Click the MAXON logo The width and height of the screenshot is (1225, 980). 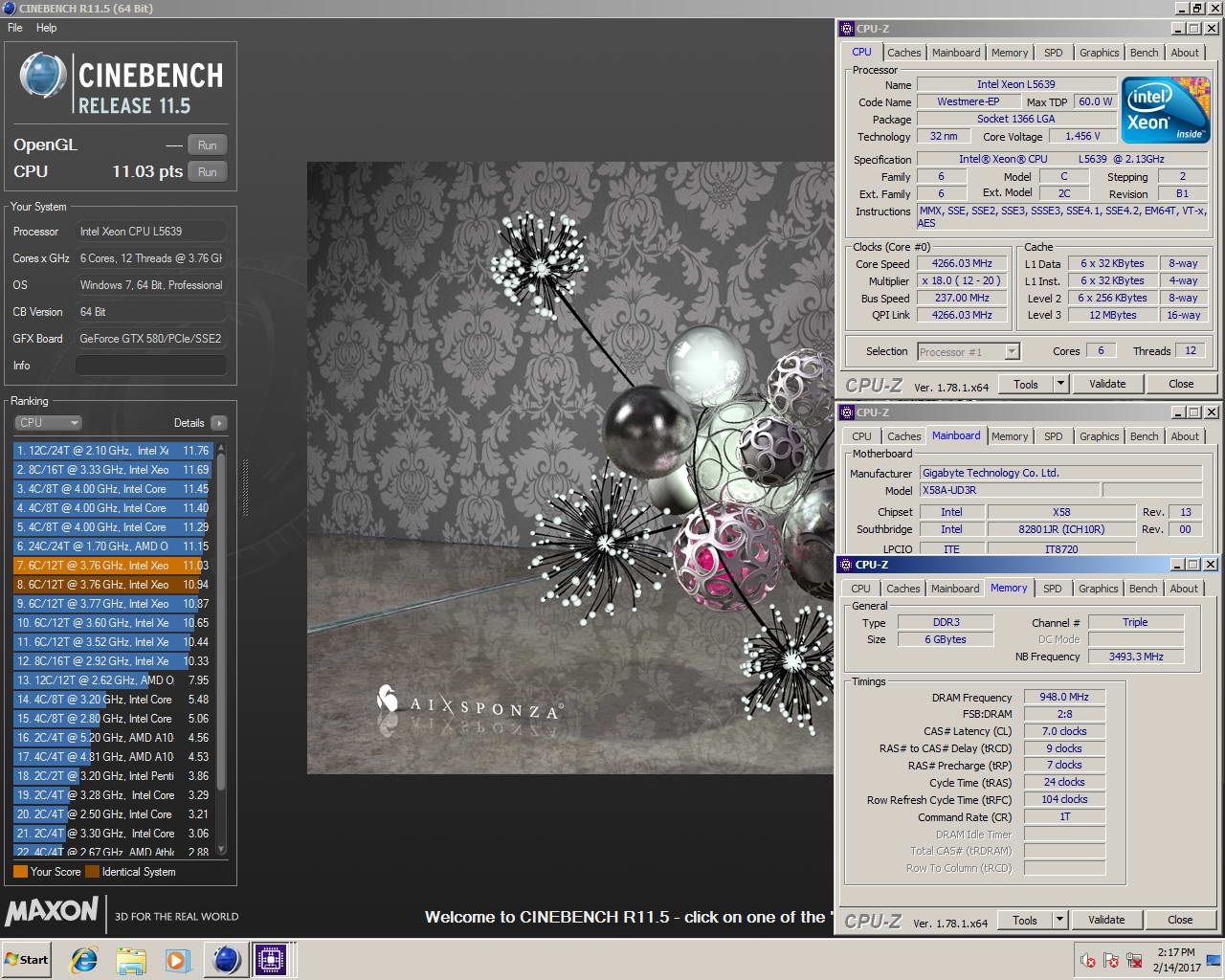pyautogui.click(x=52, y=910)
